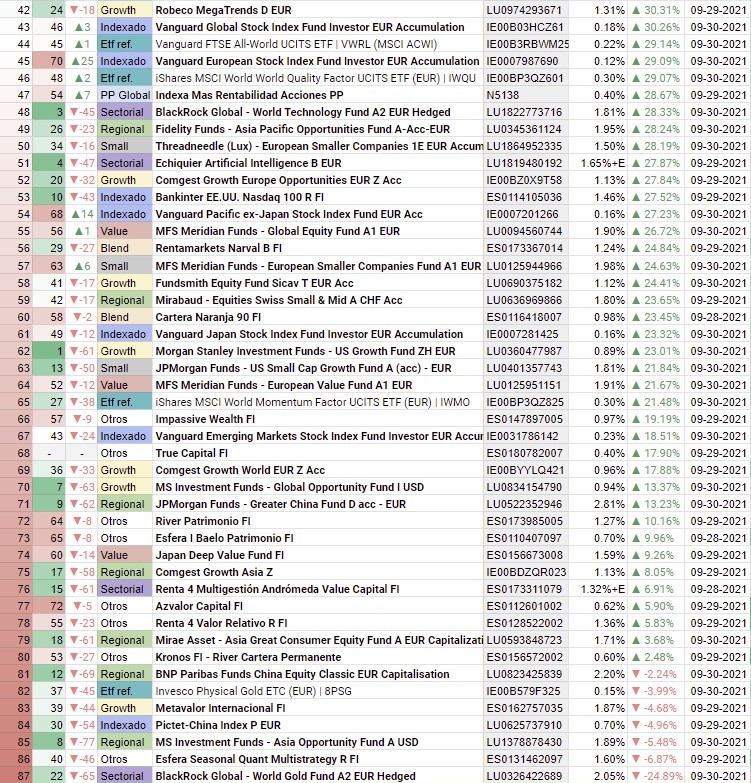Click iShares MSCI World Momentum Factor IWMO
The width and height of the screenshot is (751, 783).
pos(312,401)
